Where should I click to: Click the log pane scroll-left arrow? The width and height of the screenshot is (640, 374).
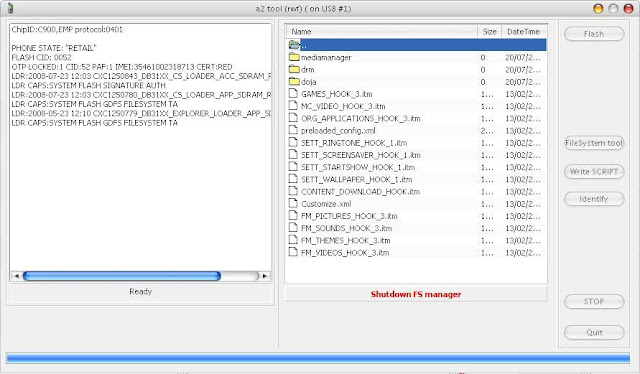17,276
